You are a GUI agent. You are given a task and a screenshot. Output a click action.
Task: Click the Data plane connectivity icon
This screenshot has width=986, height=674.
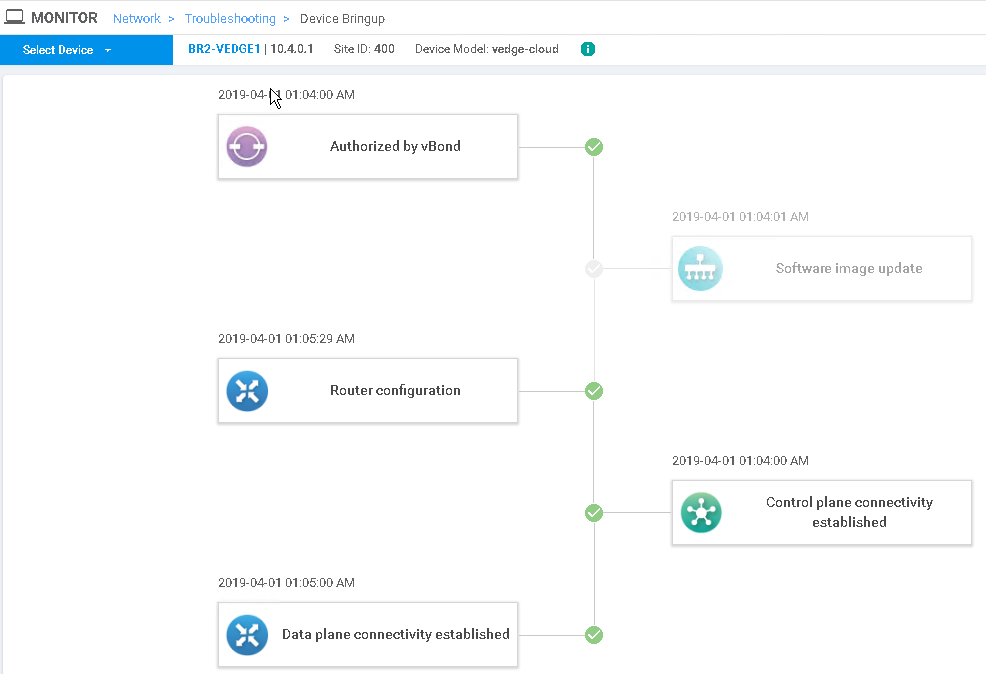click(x=246, y=634)
